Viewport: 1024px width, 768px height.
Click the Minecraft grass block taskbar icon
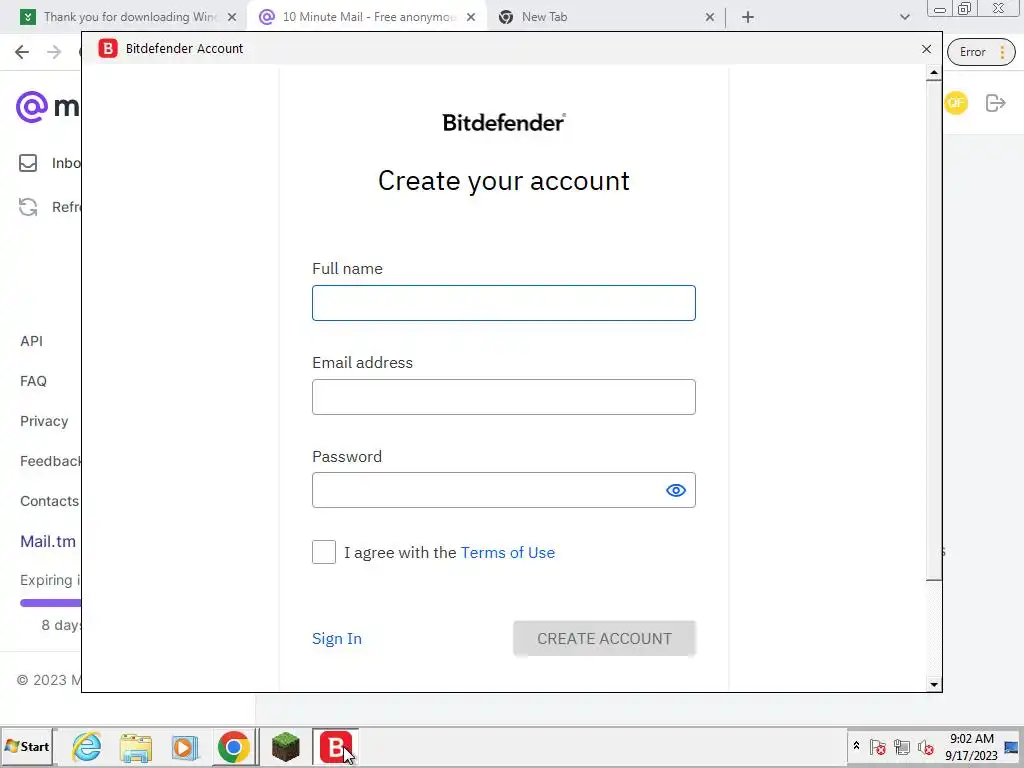[x=286, y=747]
